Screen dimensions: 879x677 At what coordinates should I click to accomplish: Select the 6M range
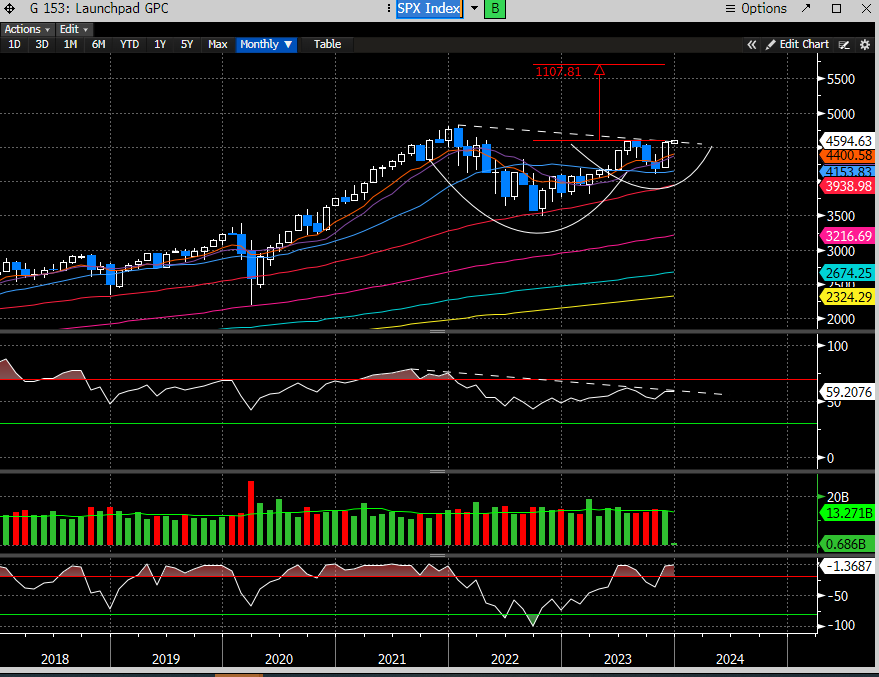[99, 44]
